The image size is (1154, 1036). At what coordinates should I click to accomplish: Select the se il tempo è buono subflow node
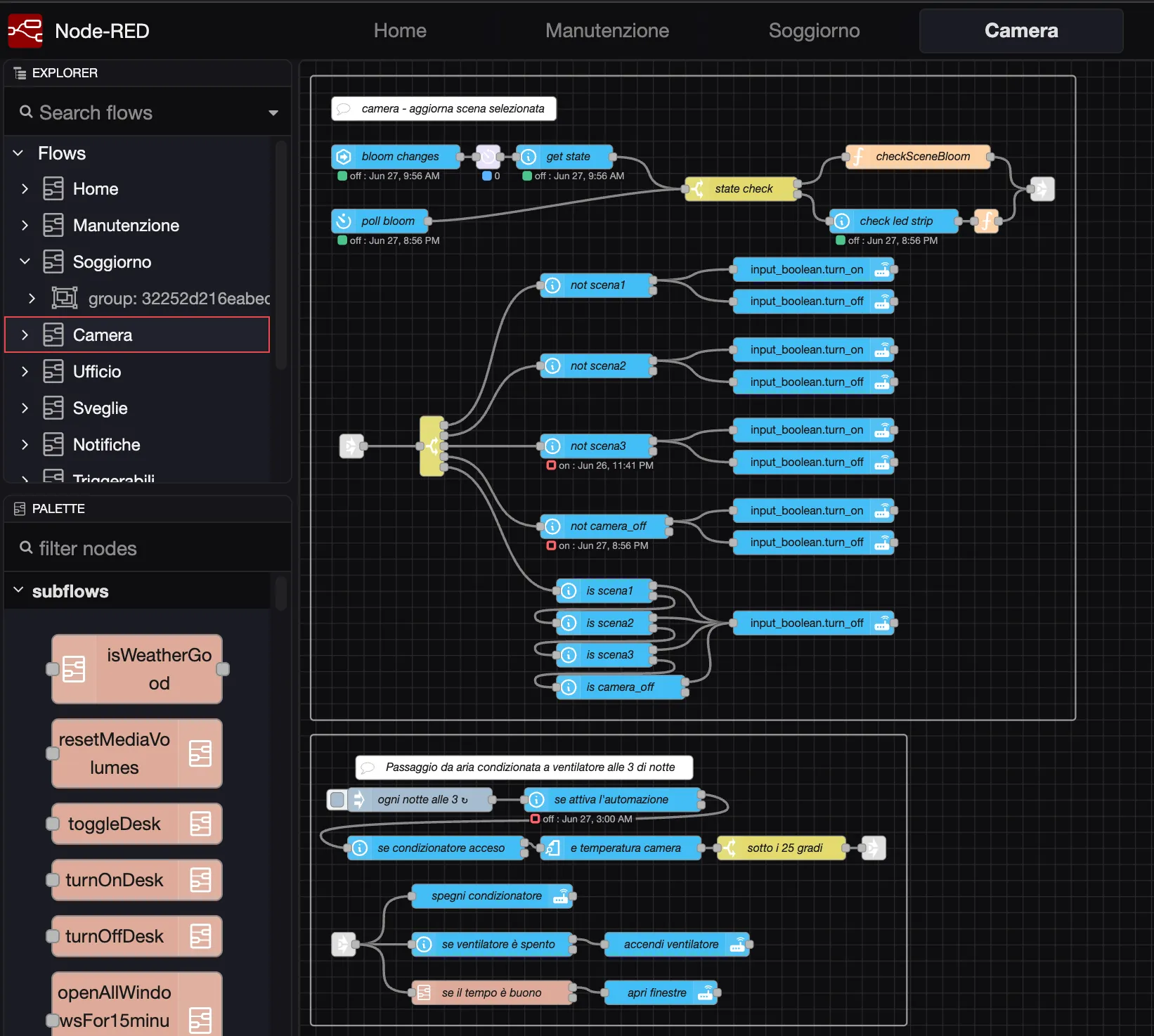[492, 993]
